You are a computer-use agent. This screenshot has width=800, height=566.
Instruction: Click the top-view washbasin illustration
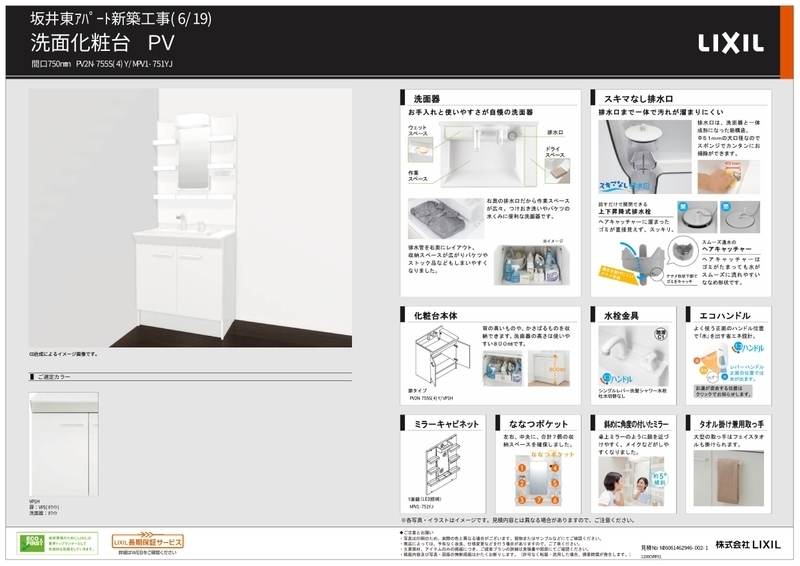point(488,155)
